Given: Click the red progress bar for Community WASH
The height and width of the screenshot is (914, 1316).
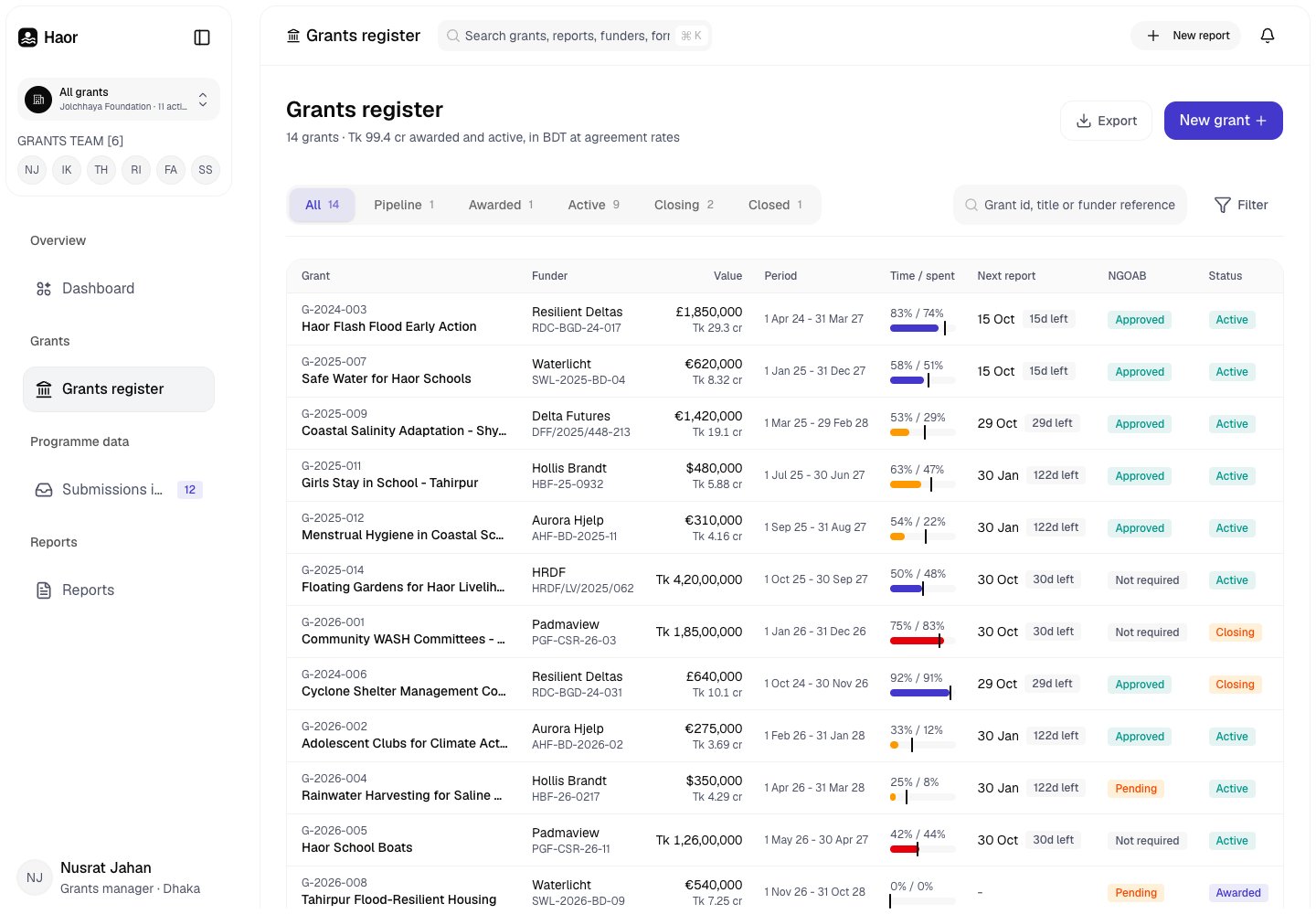Looking at the screenshot, I should pos(922,641).
